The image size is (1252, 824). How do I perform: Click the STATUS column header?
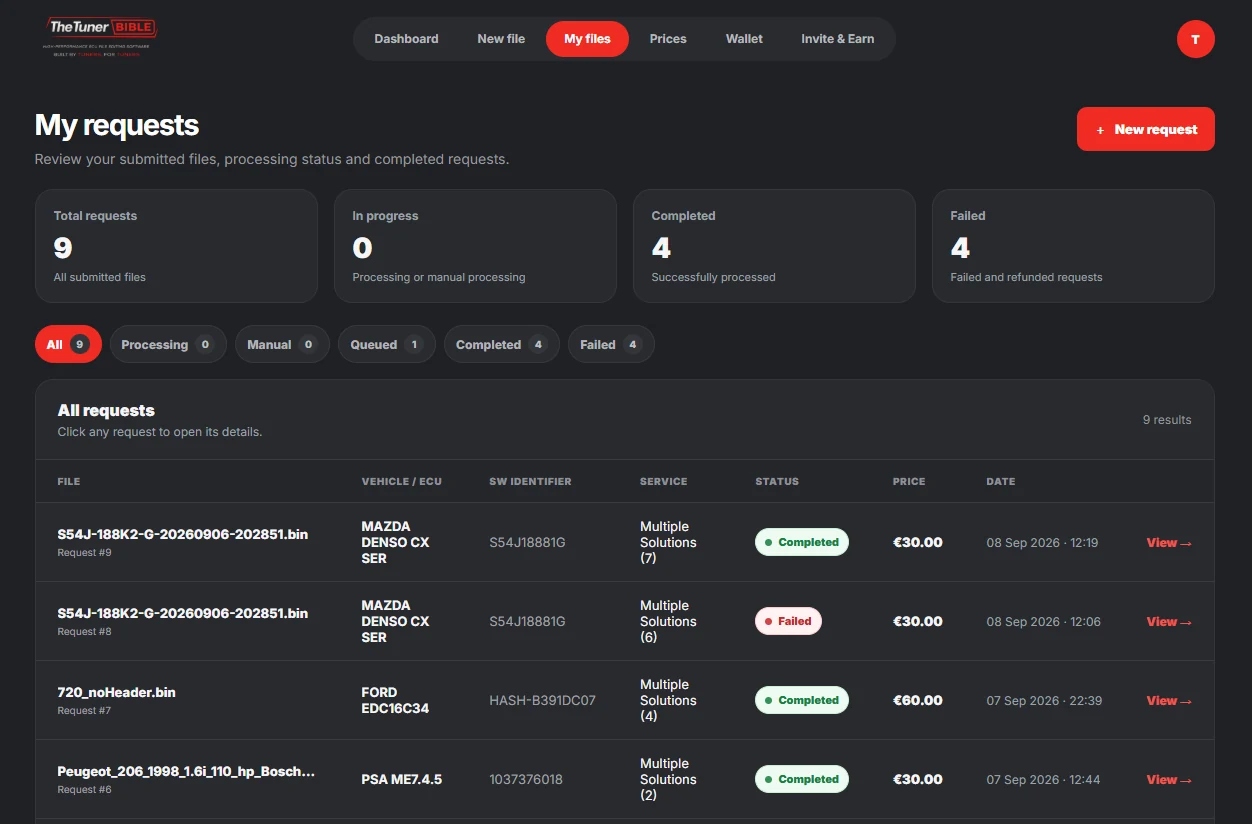(777, 481)
